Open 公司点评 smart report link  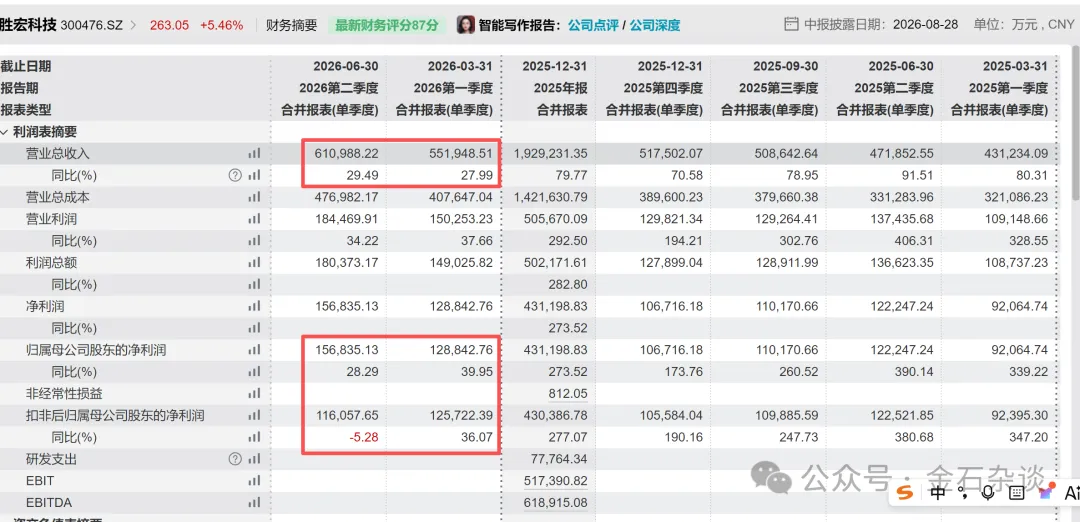(593, 25)
